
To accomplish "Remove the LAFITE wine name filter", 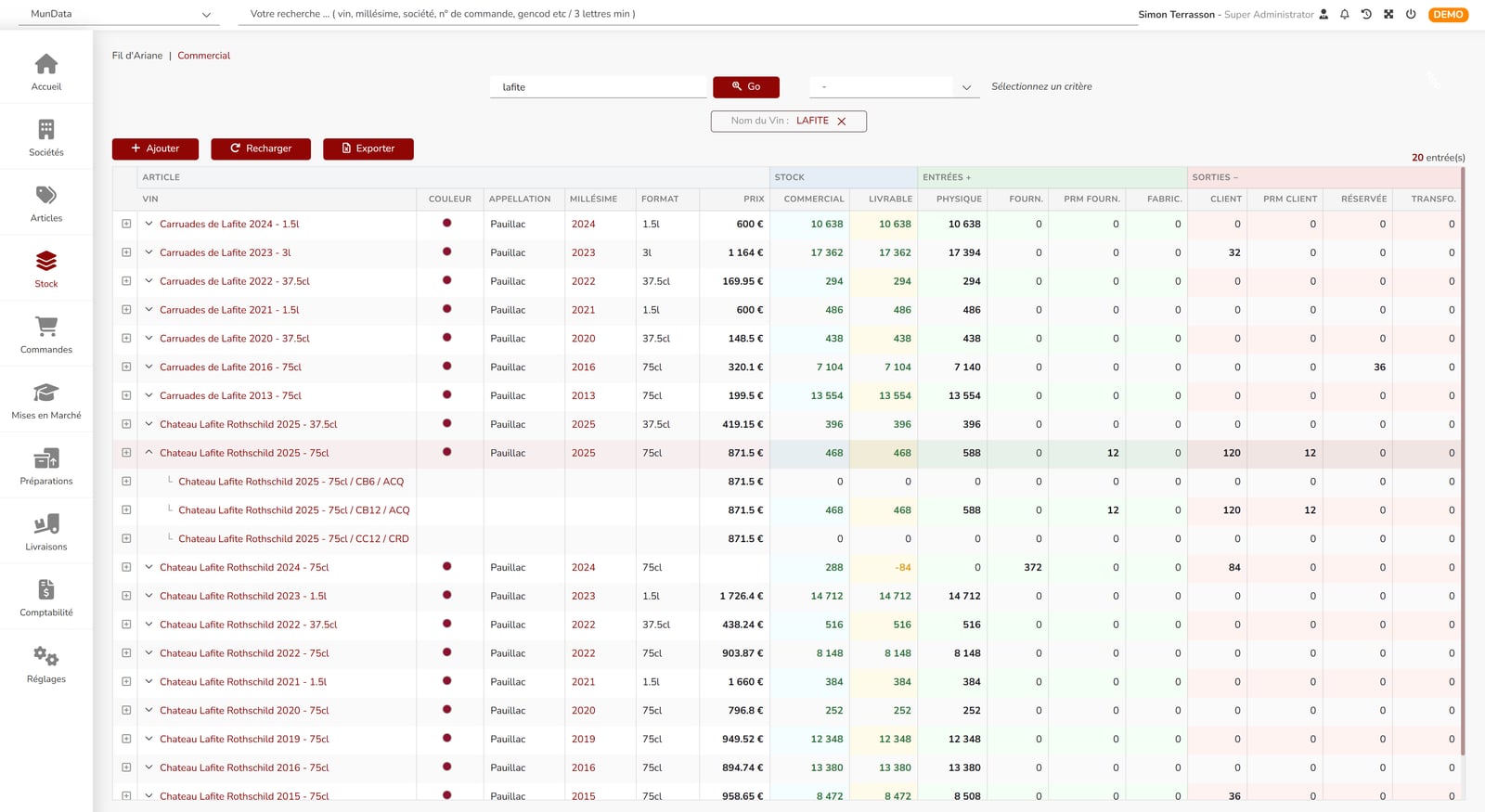I will tap(842, 122).
